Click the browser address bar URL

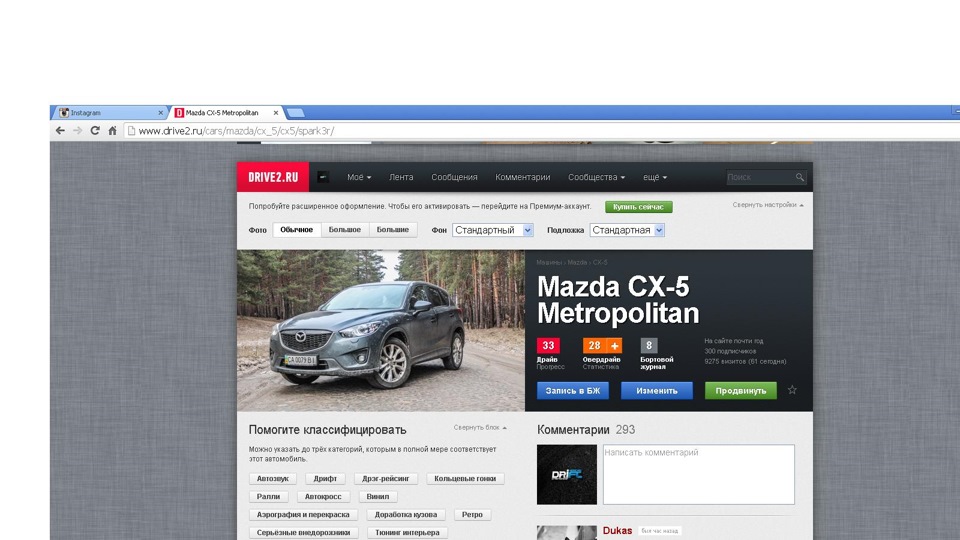click(x=236, y=131)
